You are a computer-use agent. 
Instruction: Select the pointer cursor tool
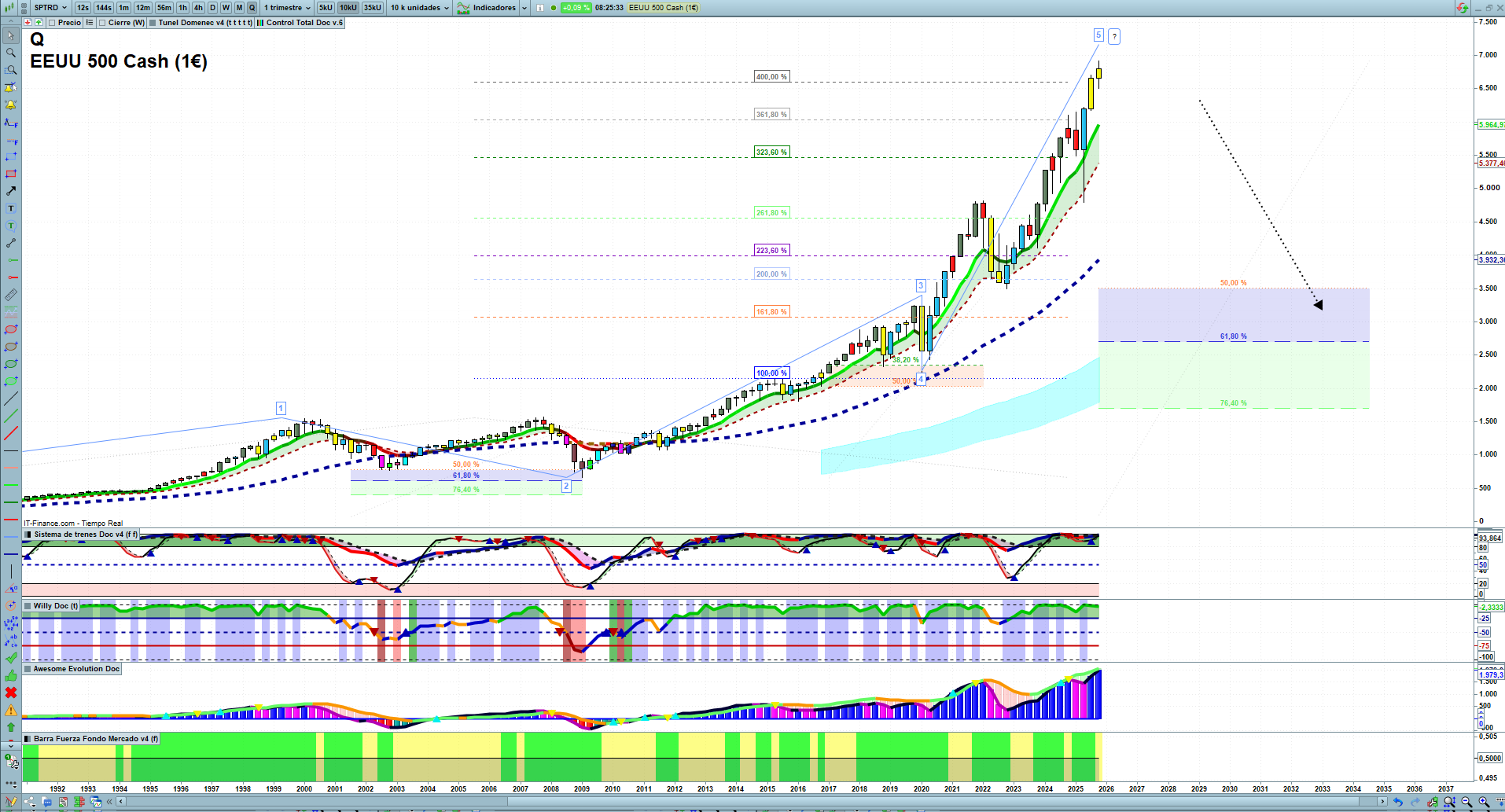coord(11,35)
